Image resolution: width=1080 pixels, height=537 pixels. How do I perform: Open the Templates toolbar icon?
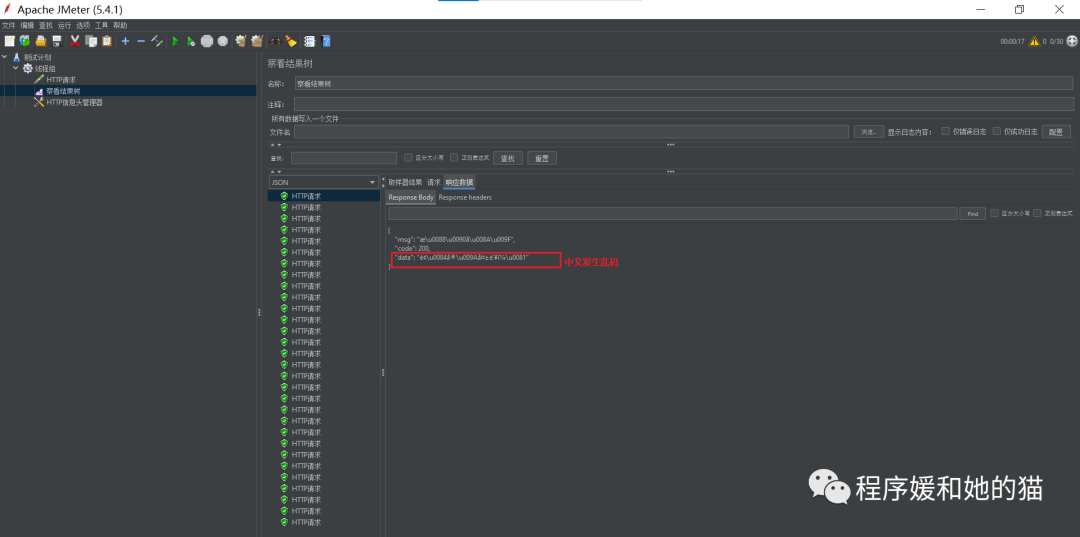(25, 41)
